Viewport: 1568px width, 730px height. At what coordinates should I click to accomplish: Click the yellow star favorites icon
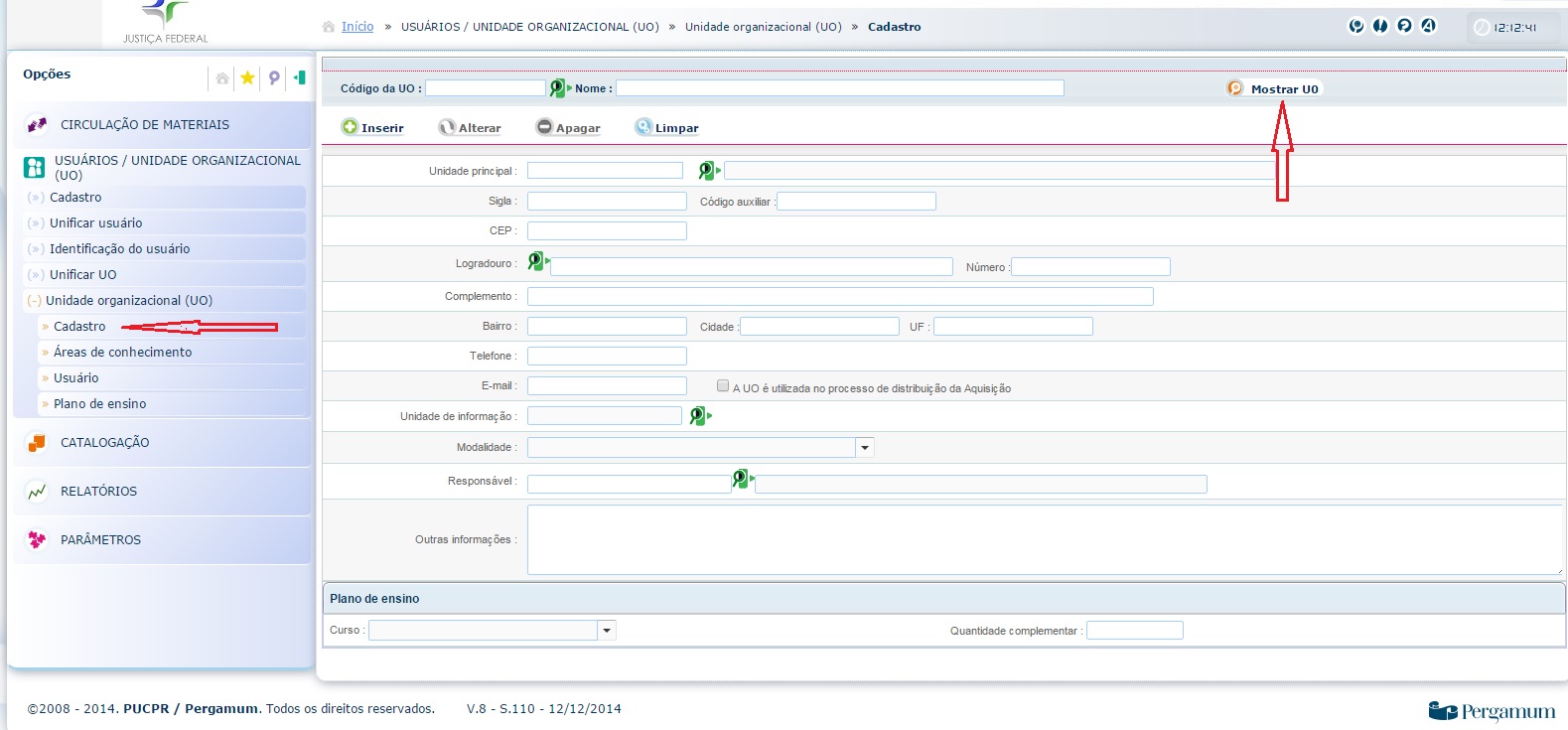[247, 77]
